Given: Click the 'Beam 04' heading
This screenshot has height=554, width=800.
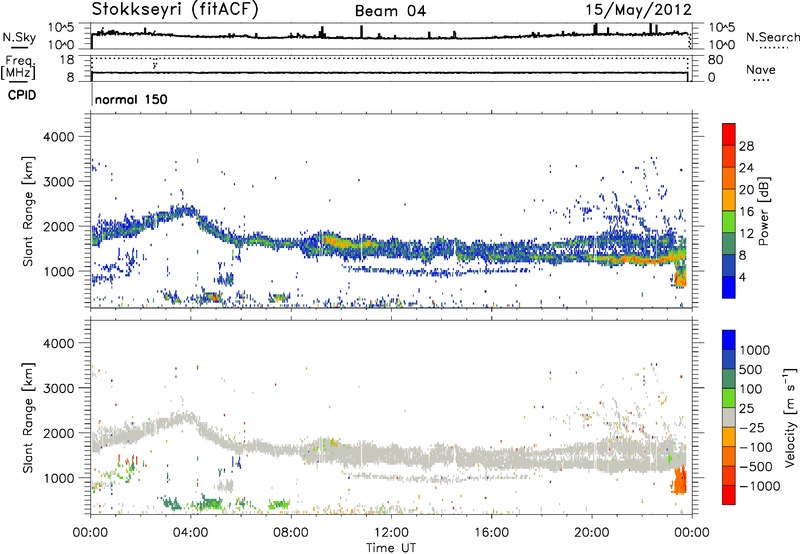Looking at the screenshot, I should click(390, 11).
